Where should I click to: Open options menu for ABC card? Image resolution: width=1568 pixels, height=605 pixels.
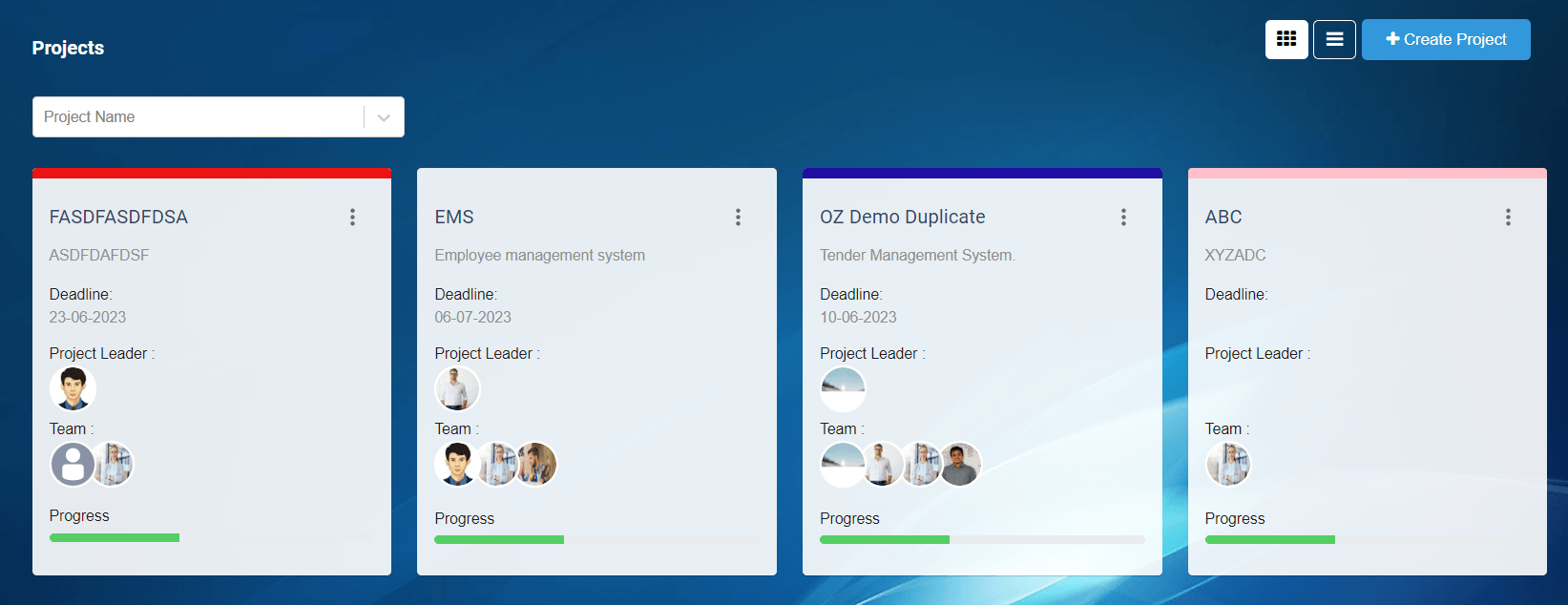click(x=1508, y=218)
